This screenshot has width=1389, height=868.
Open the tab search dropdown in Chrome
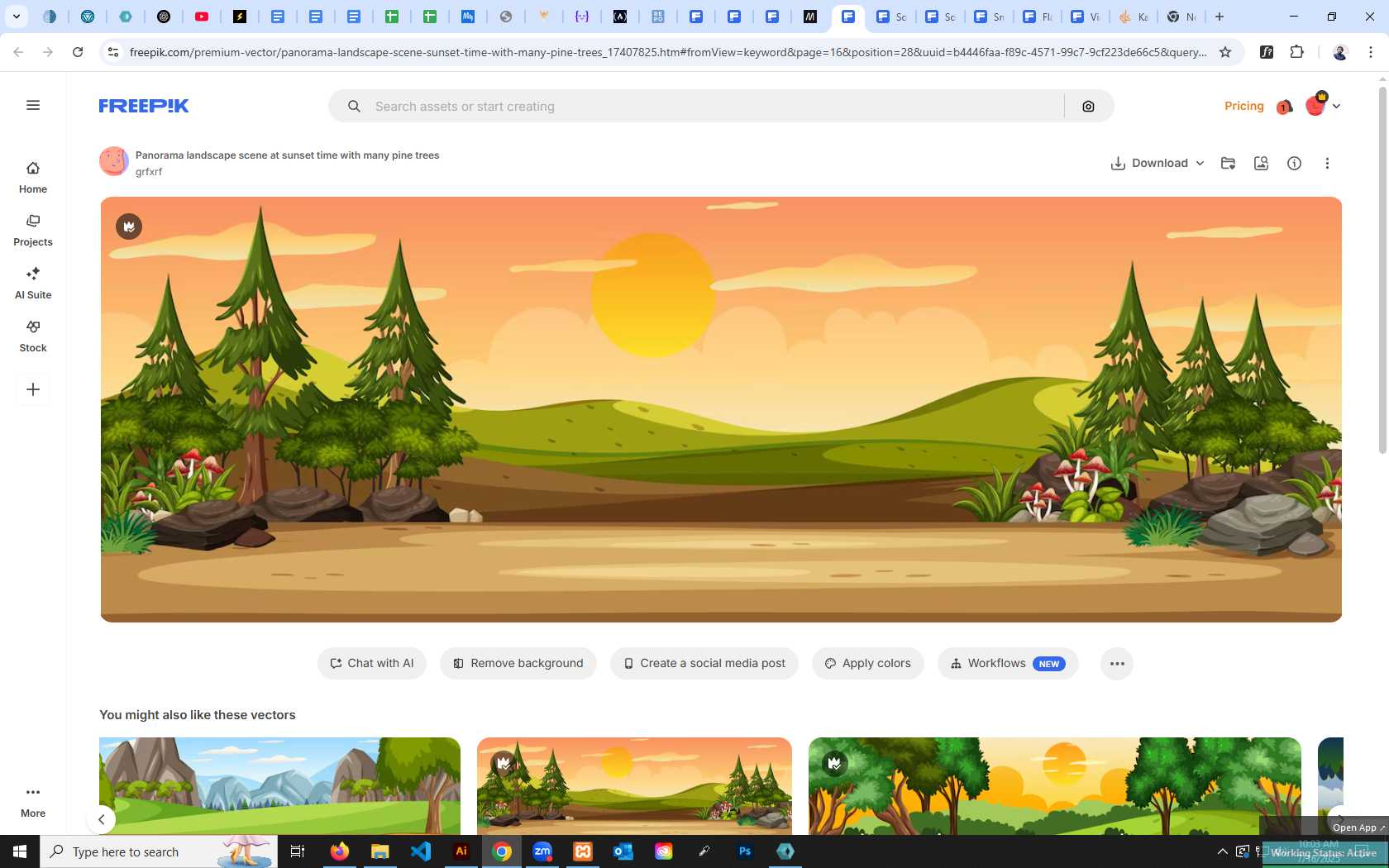tap(16, 17)
